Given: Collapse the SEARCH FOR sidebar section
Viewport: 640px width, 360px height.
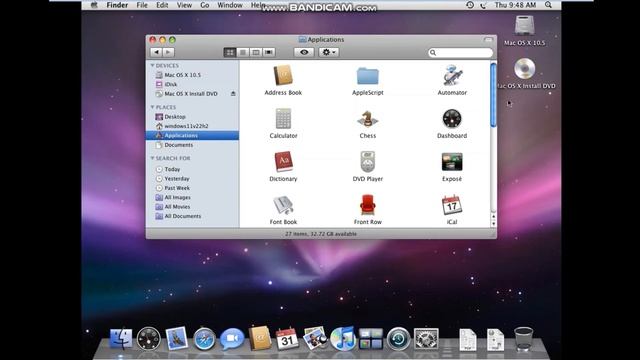Looking at the screenshot, I should coord(152,158).
